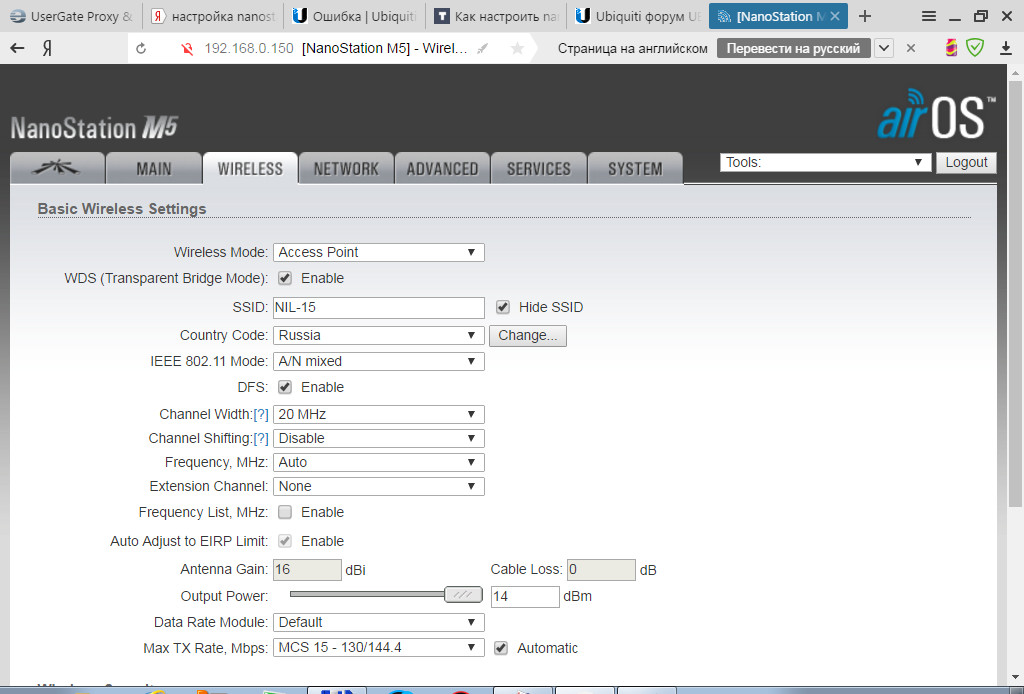Expand translation options arrow next to Перевести
Screen dimensions: 1024x694
point(884,48)
